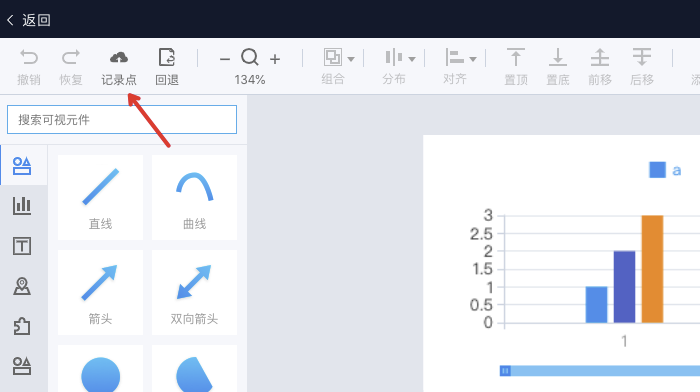Screen dimensions: 700x392
Task: Click the y-axis label 2.5
Action: [x=481, y=234]
